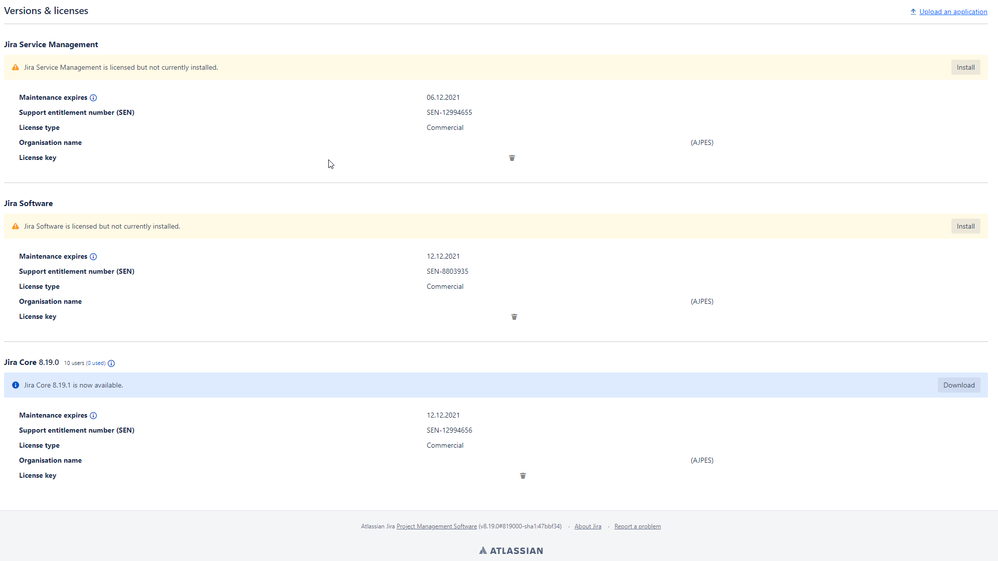This screenshot has height=561, width=998.
Task: Click 'Jira Software is licensed but not currently installed' message
Action: click(x=102, y=226)
